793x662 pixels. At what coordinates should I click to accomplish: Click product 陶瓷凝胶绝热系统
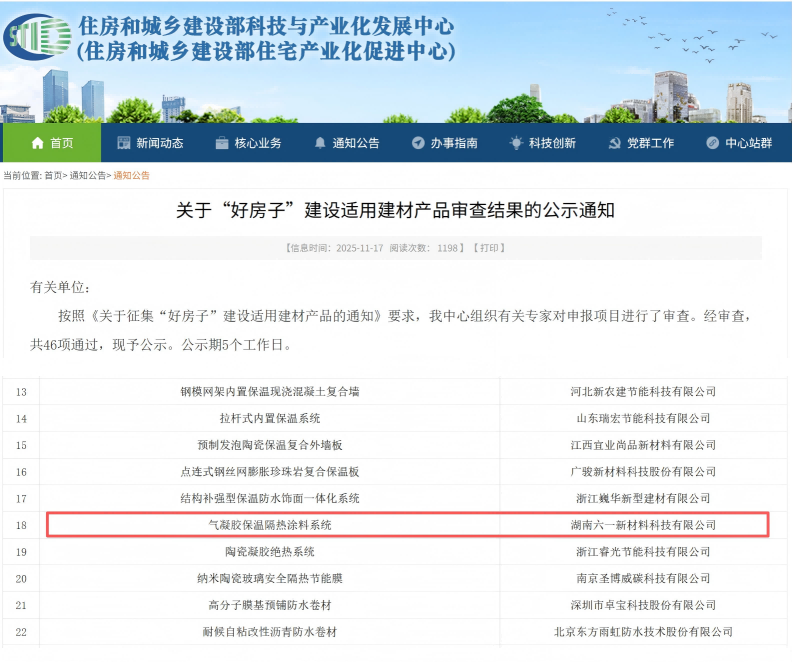[270, 552]
